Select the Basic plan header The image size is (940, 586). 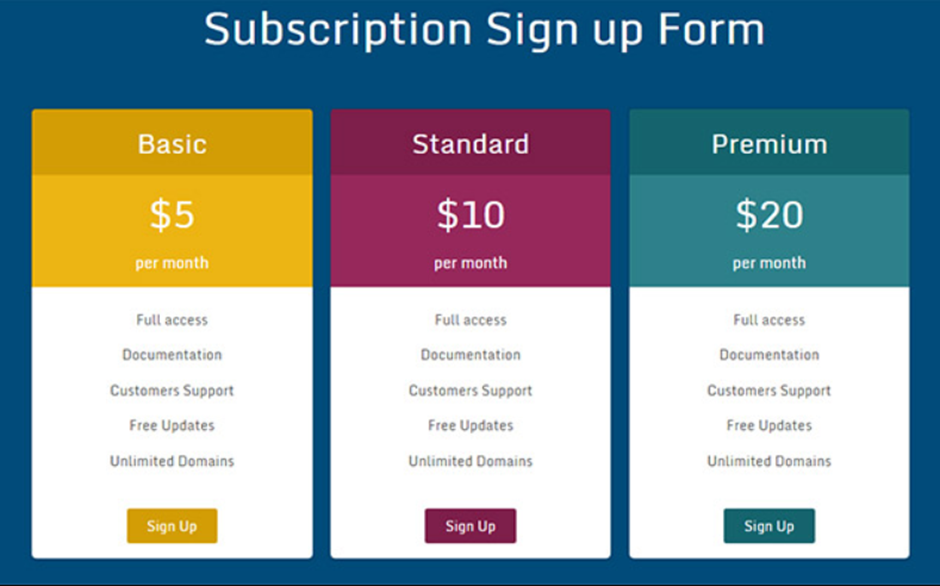point(171,143)
